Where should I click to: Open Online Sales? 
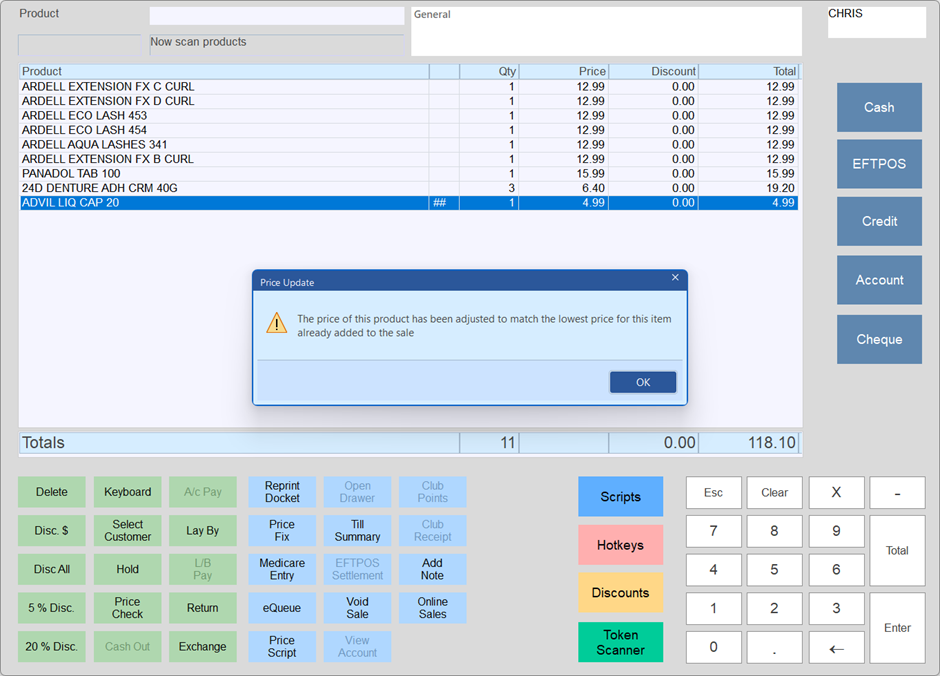pos(432,608)
